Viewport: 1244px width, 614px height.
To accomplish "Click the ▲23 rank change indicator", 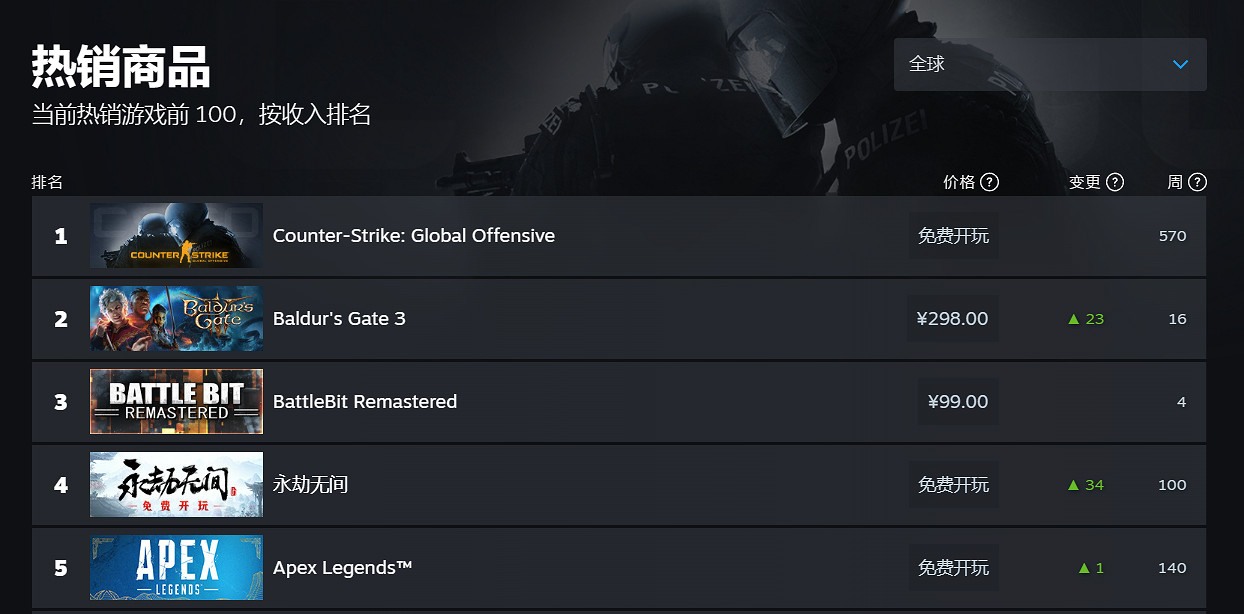I will point(1085,318).
